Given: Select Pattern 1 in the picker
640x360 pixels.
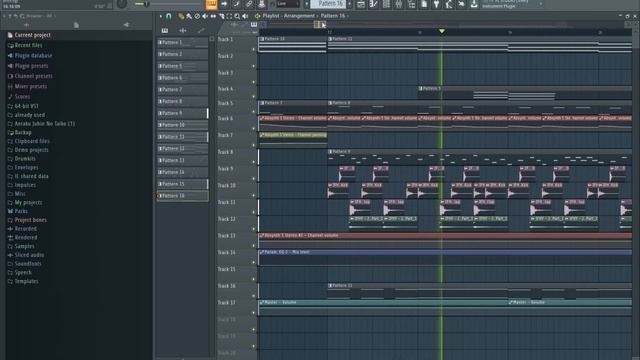Looking at the screenshot, I should coord(182,42).
